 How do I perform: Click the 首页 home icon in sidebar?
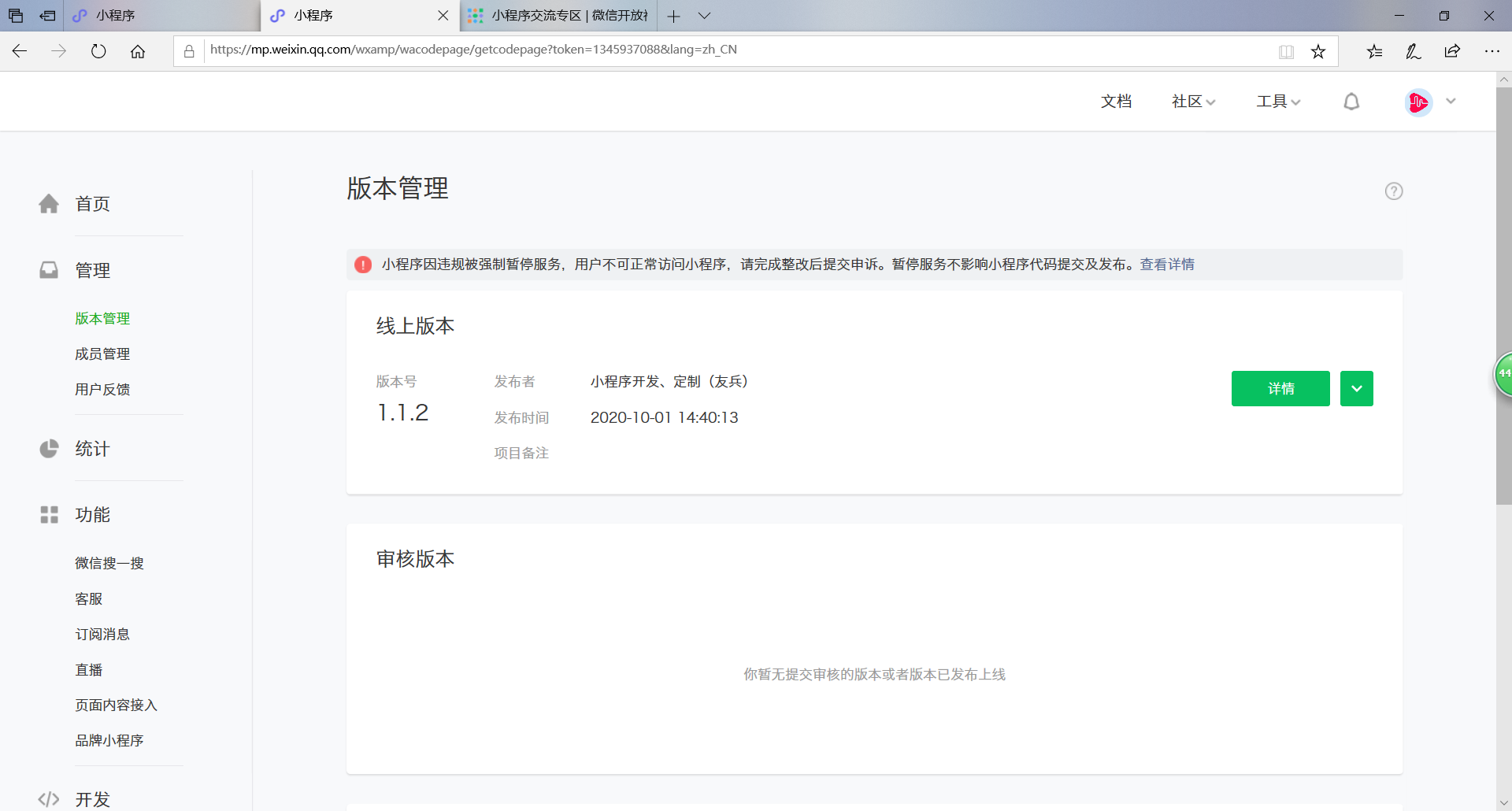point(49,204)
